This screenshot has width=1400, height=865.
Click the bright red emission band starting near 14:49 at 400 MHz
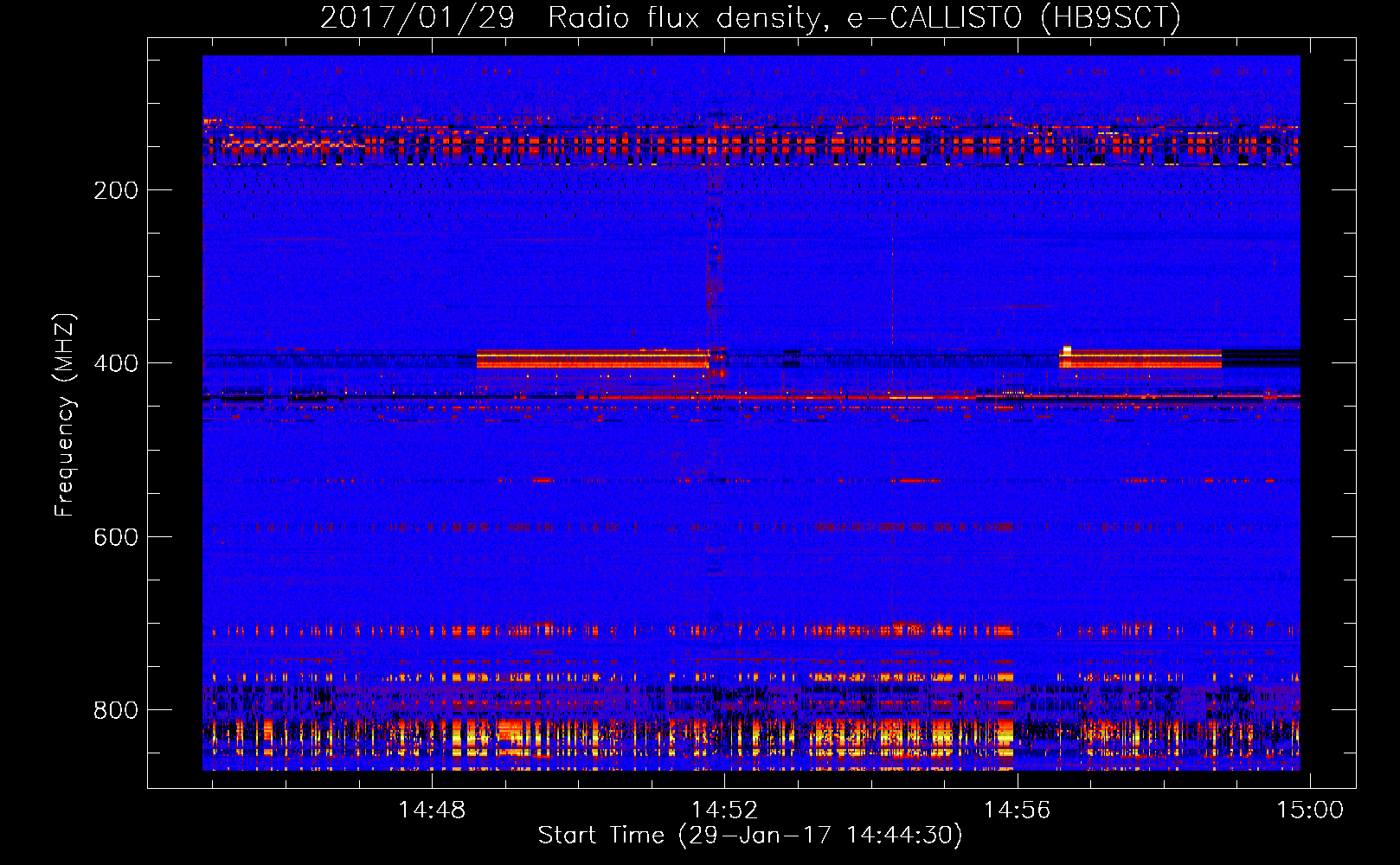tap(593, 359)
